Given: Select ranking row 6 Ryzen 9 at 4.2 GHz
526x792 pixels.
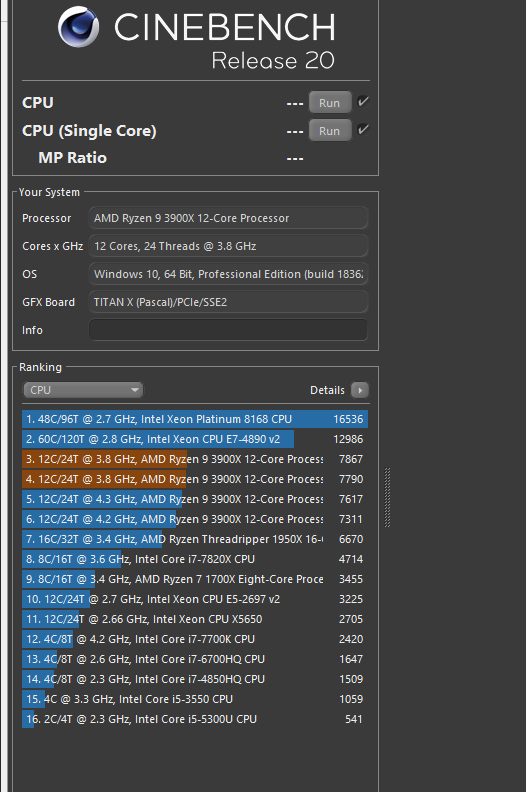Looking at the screenshot, I should pos(195,519).
